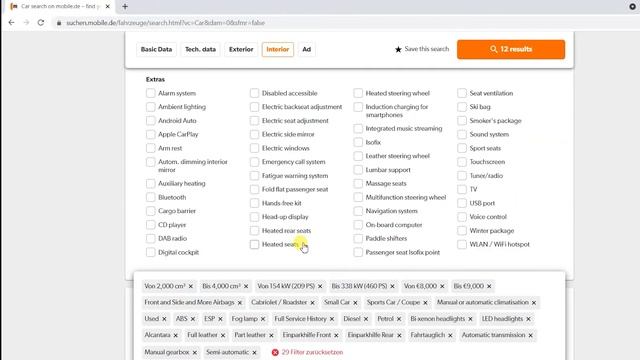The height and width of the screenshot is (360, 640).
Task: Remove the Full Service History filter
Action: click(332, 319)
